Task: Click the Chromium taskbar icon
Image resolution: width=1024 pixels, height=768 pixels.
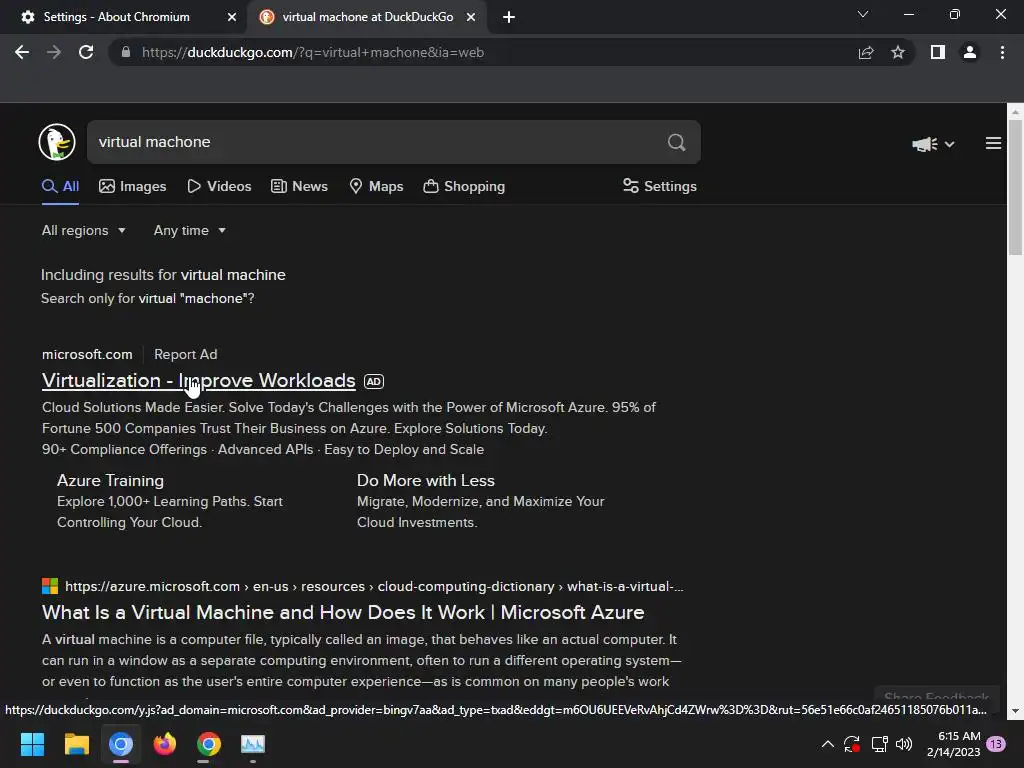Action: click(121, 744)
